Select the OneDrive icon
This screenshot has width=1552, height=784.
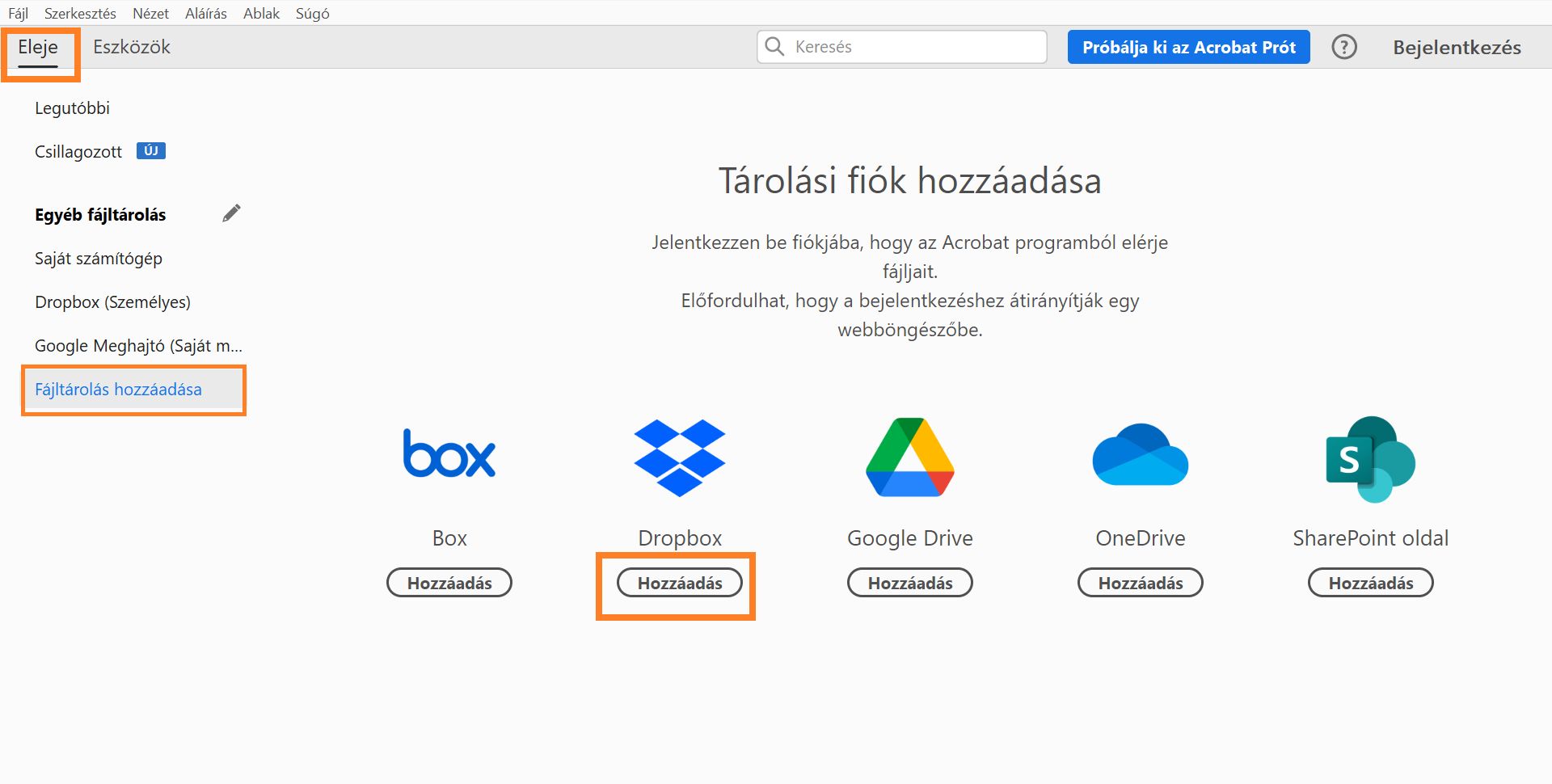coord(1140,457)
